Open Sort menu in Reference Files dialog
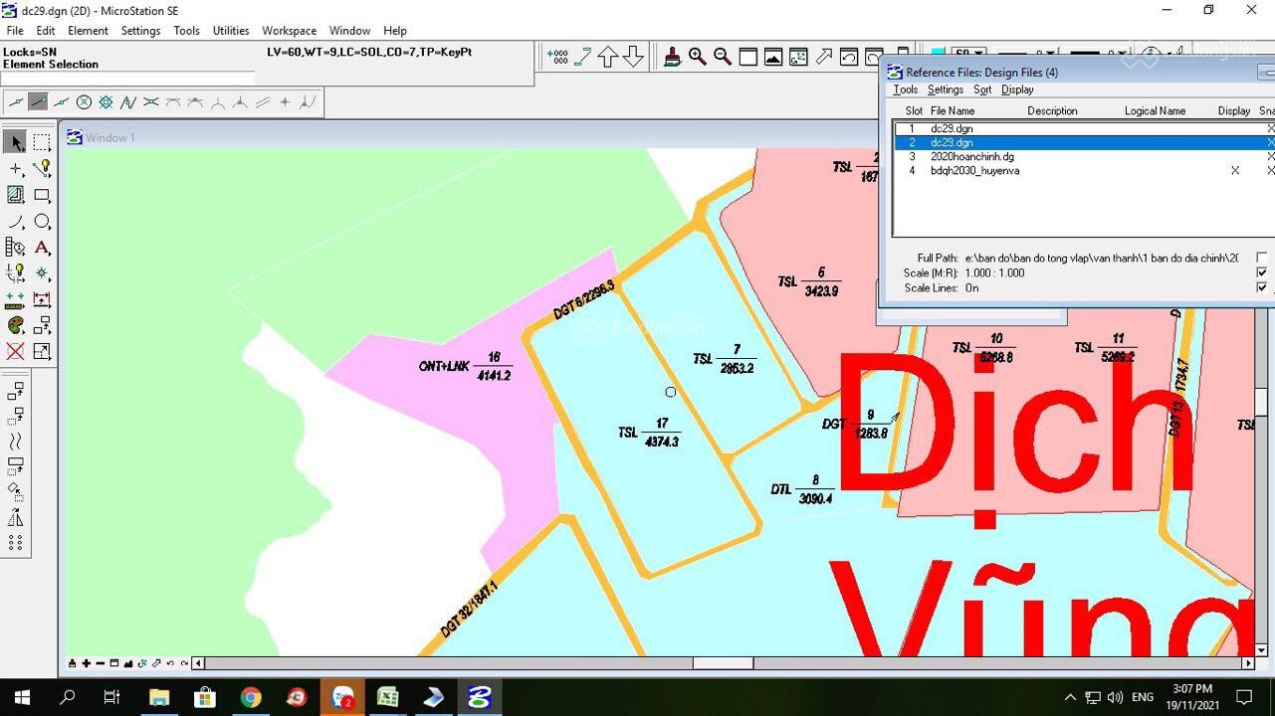Image resolution: width=1275 pixels, height=716 pixels. point(983,90)
